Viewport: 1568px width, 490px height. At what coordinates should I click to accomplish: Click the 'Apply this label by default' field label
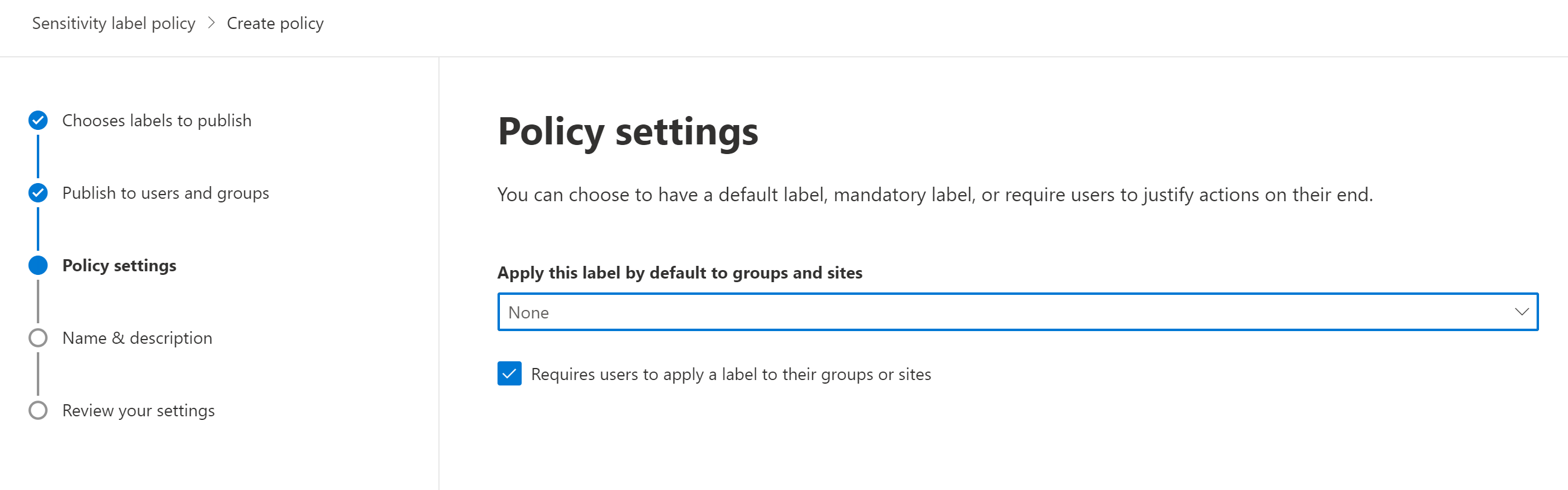pos(679,272)
